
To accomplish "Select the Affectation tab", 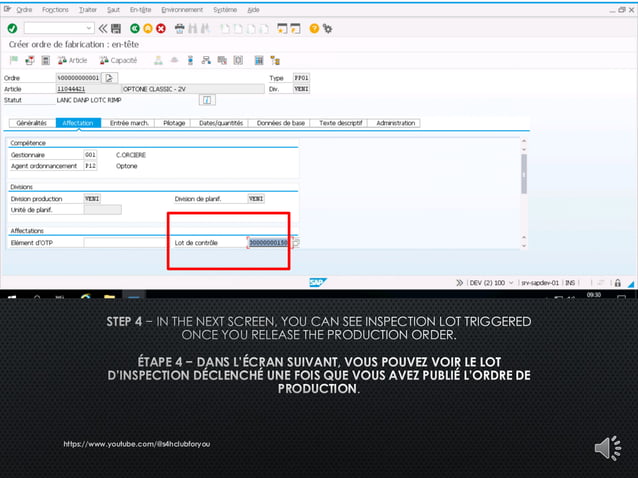I will (78, 123).
